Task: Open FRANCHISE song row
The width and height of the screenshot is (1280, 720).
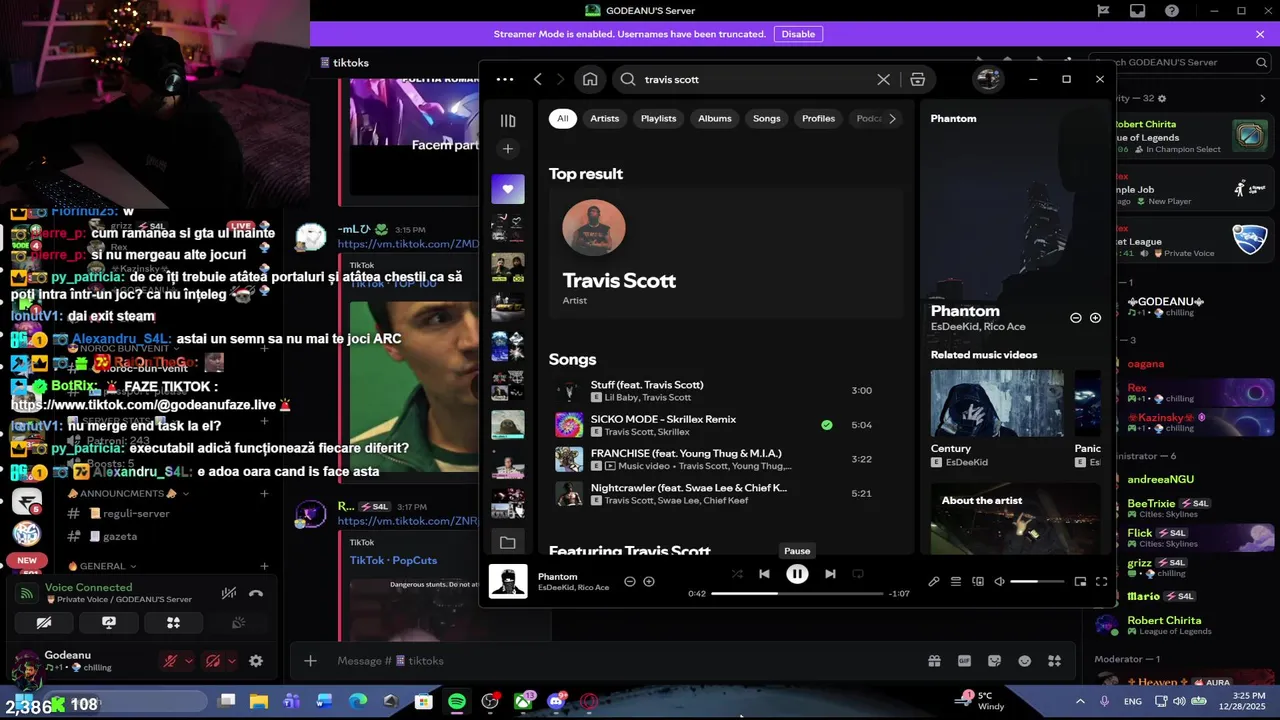Action: point(725,459)
